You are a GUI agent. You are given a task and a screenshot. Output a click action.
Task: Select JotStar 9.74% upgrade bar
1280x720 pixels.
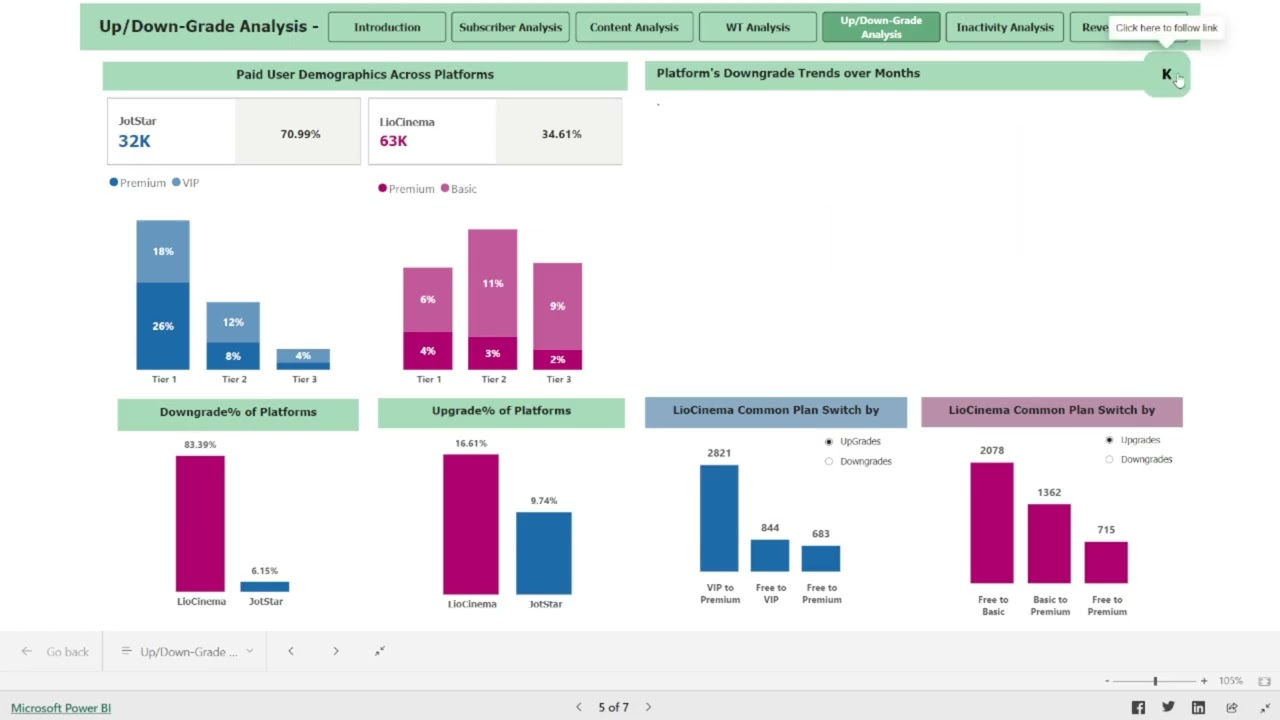pos(544,553)
